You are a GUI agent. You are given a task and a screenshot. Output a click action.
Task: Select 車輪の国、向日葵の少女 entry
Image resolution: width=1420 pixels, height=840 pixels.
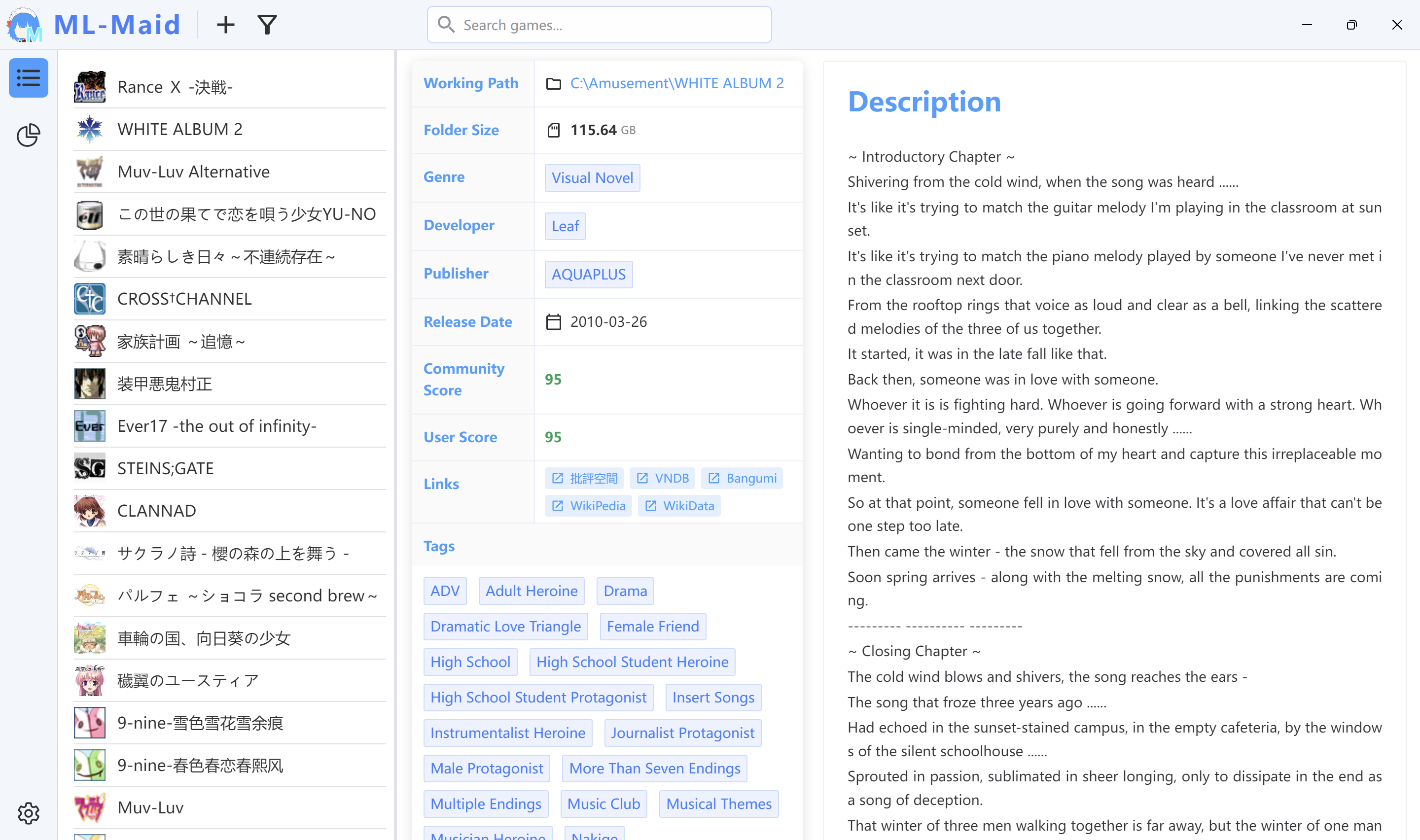point(230,638)
